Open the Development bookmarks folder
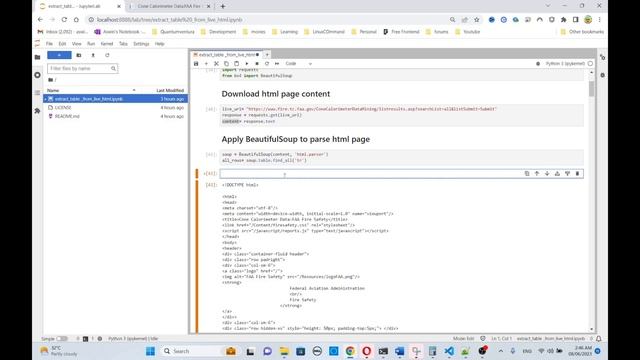The width and height of the screenshot is (640, 360). tap(218, 32)
